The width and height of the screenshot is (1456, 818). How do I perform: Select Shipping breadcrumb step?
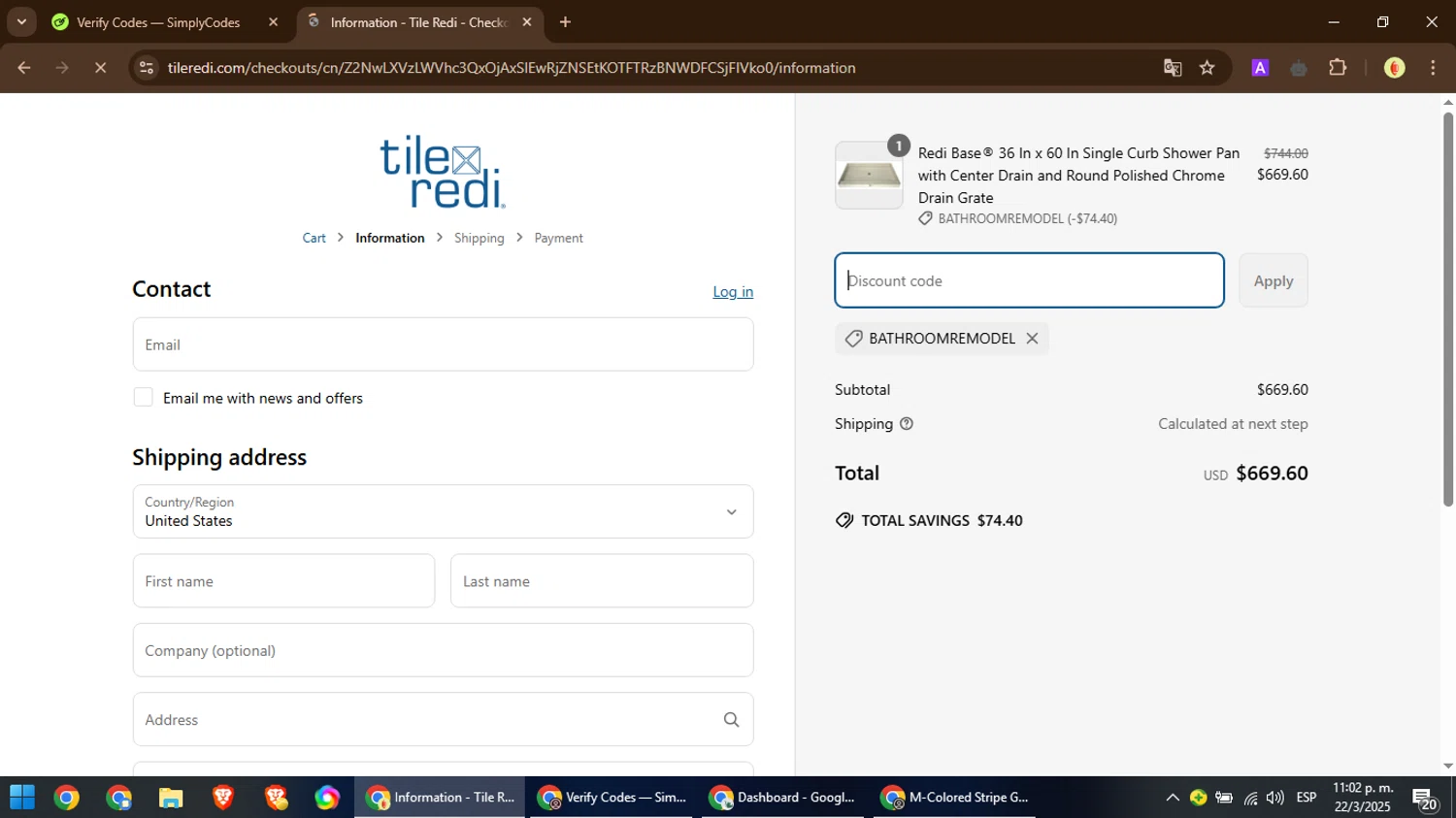click(x=480, y=238)
